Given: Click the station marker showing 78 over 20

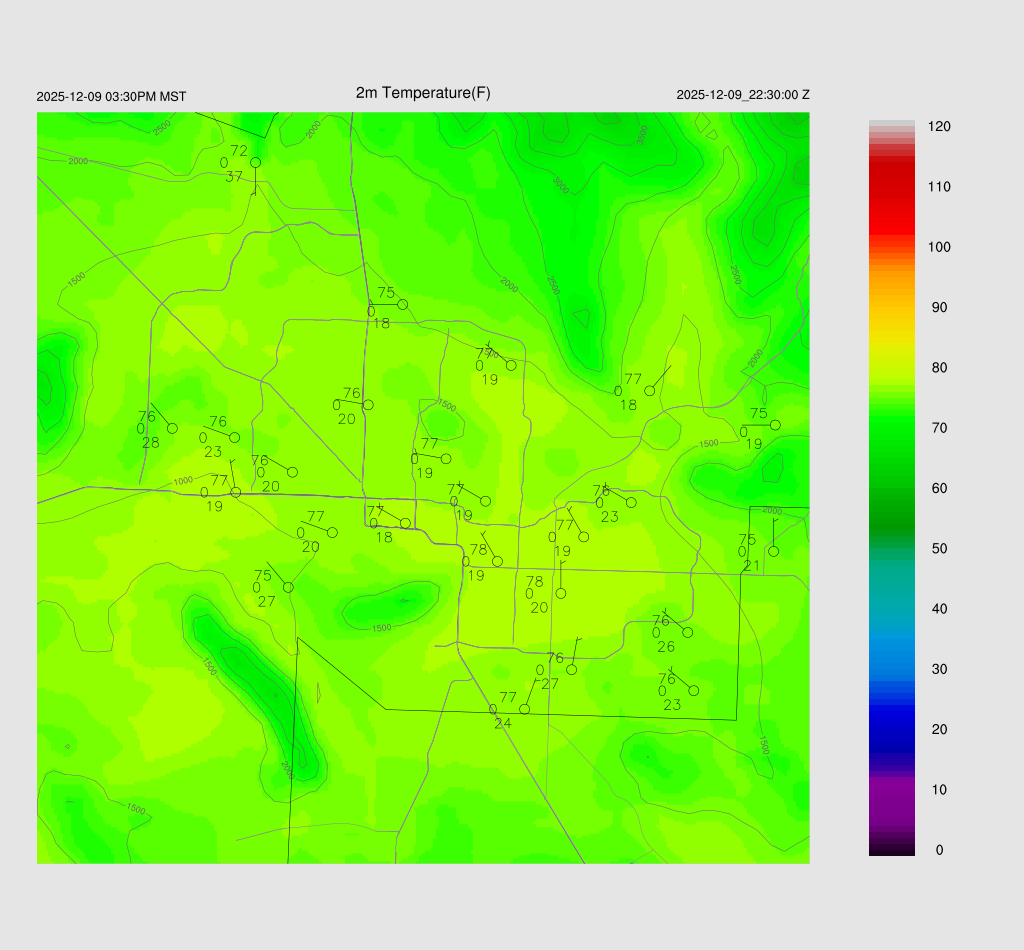Looking at the screenshot, I should pyautogui.click(x=561, y=593).
